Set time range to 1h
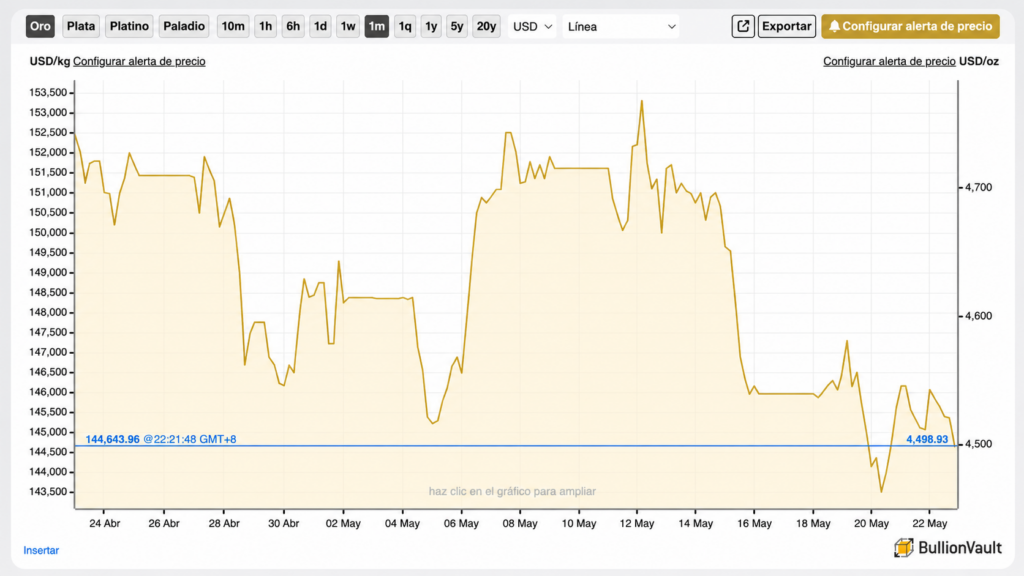The width and height of the screenshot is (1024, 576). click(265, 27)
